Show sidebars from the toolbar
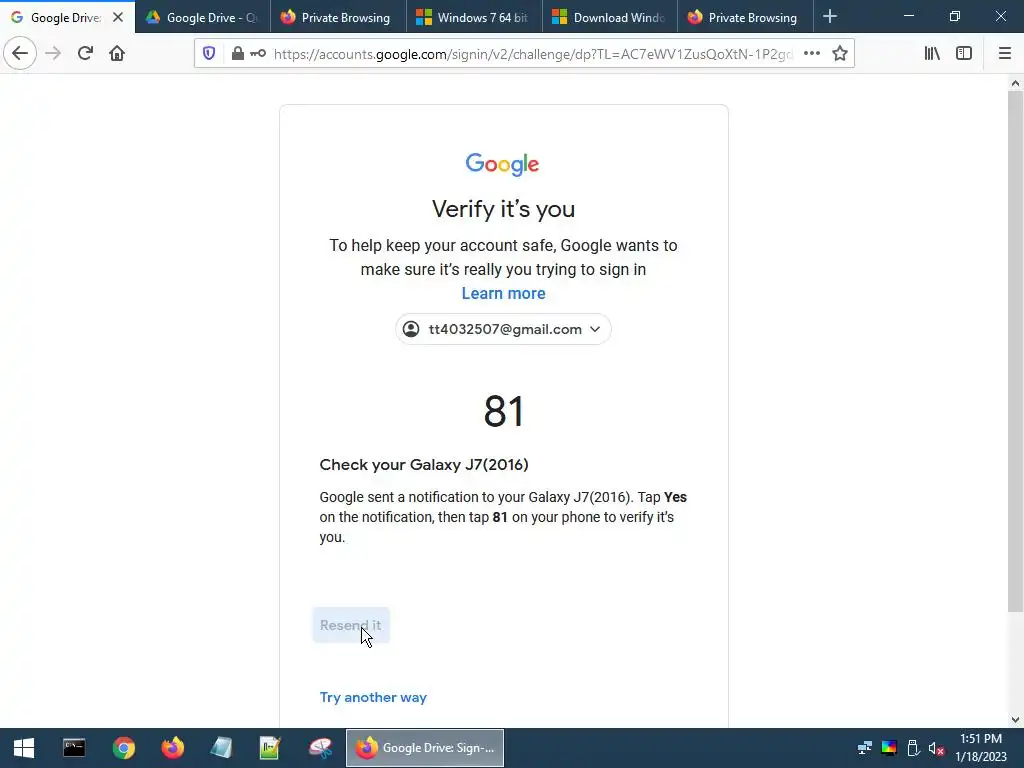This screenshot has height=768, width=1024. point(964,54)
